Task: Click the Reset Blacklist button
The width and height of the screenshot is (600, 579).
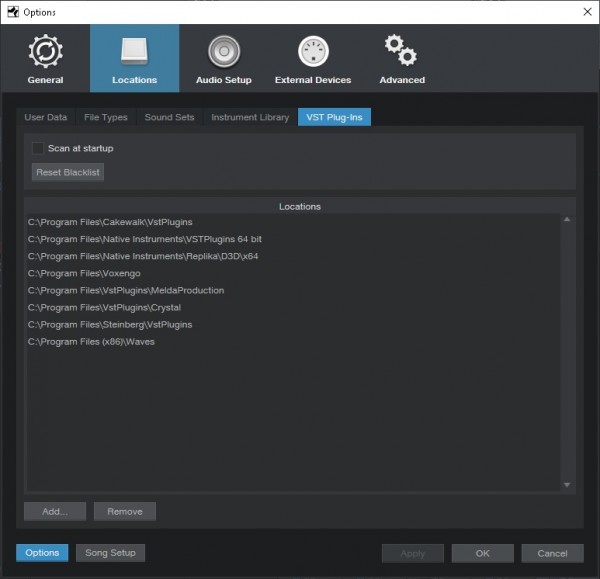Action: [68, 172]
